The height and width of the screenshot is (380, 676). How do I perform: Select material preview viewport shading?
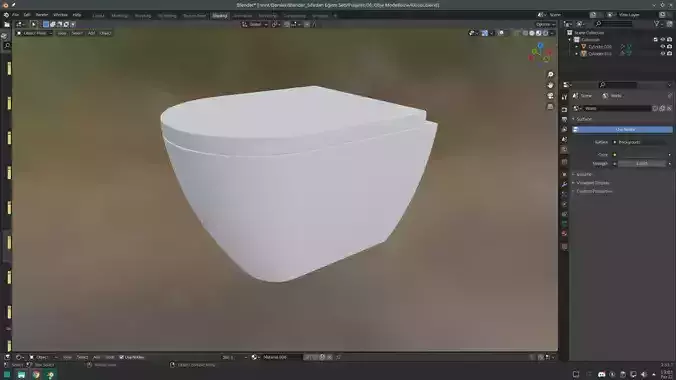(538, 33)
